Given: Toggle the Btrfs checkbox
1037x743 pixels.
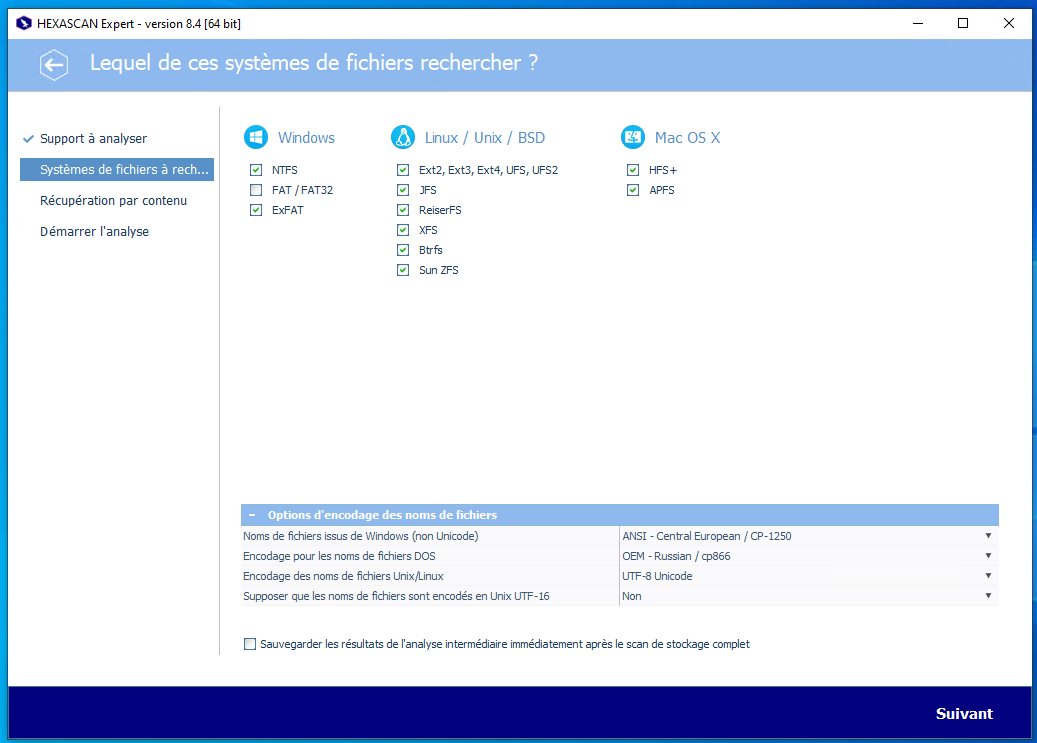Looking at the screenshot, I should [x=403, y=250].
